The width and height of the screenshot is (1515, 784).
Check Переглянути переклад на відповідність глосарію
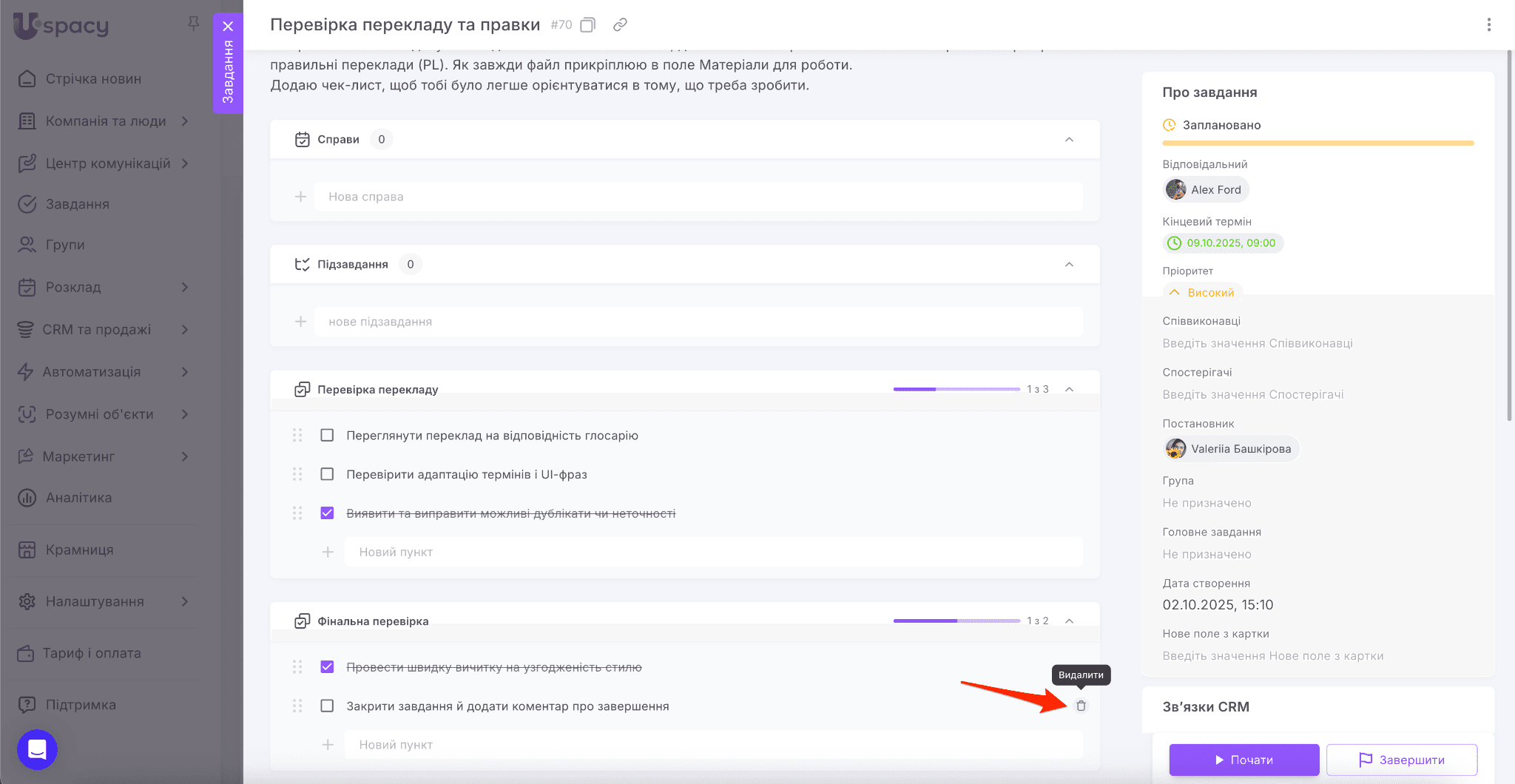(x=327, y=436)
